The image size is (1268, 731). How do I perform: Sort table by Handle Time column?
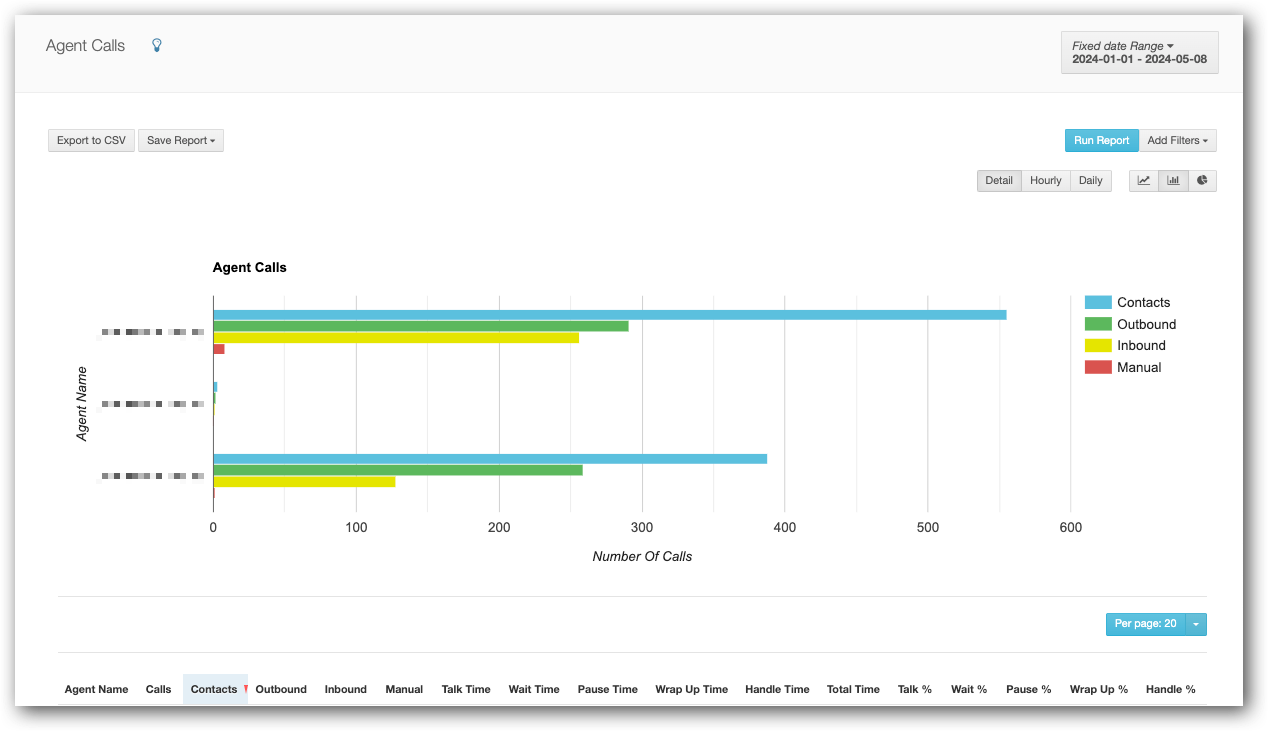click(x=777, y=689)
